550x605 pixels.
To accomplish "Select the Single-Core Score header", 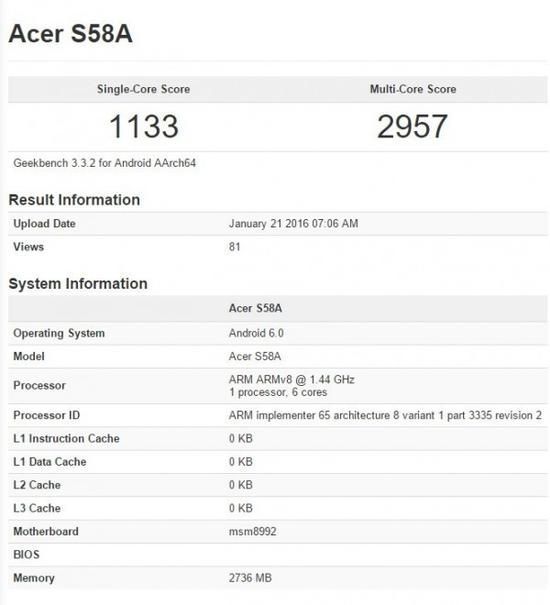I will pos(143,89).
